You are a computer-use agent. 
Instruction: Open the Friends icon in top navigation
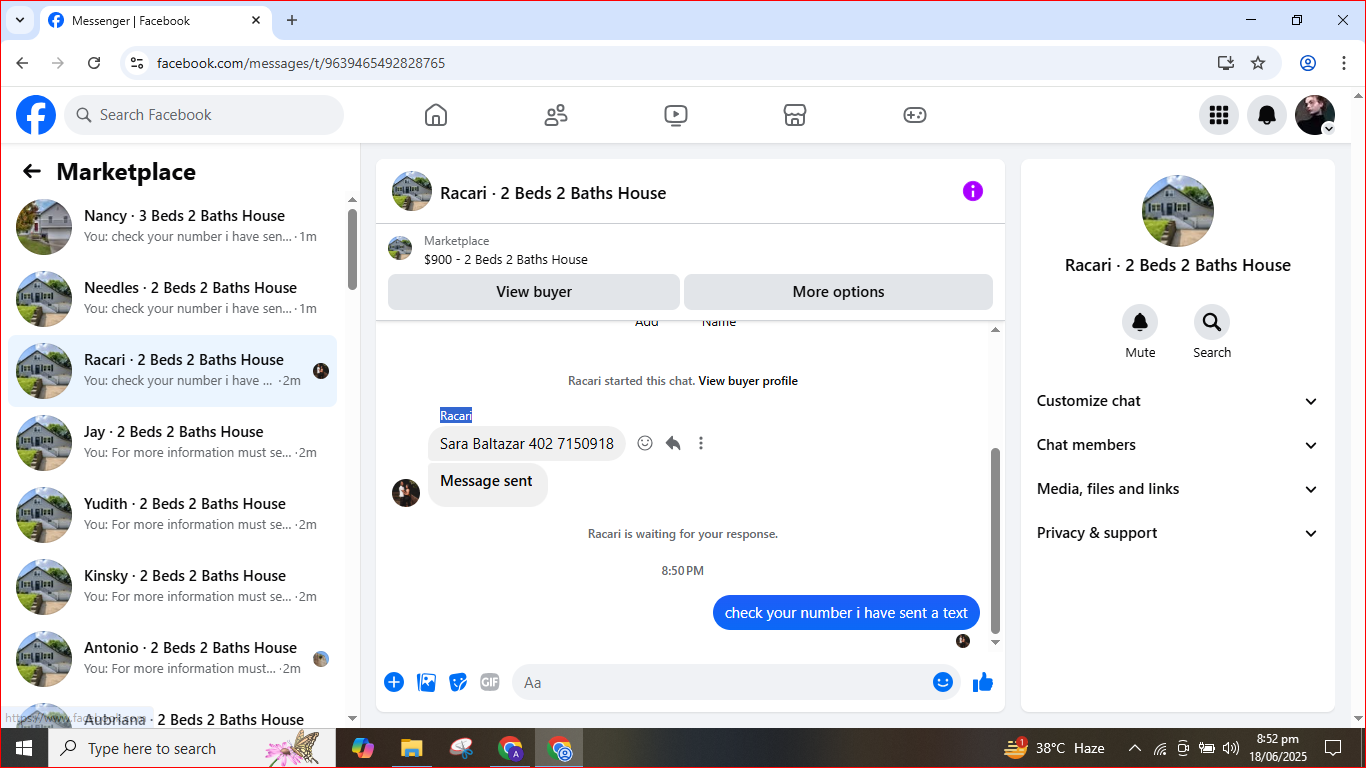click(x=556, y=115)
